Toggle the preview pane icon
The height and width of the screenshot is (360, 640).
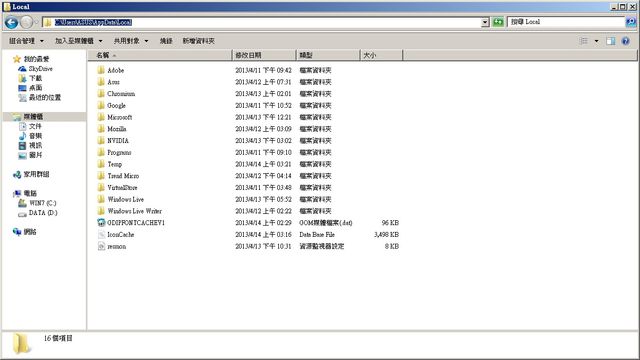coord(611,41)
